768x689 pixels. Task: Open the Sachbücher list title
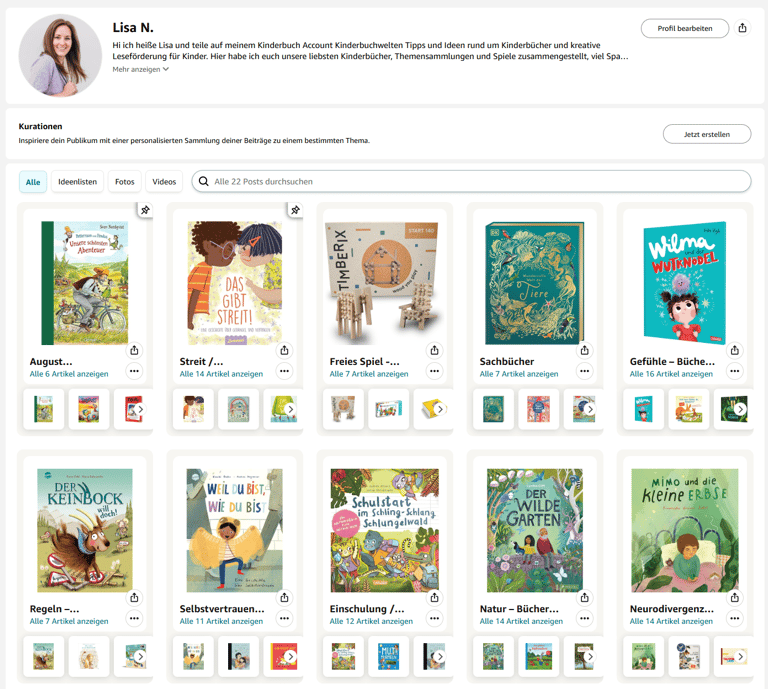click(506, 361)
